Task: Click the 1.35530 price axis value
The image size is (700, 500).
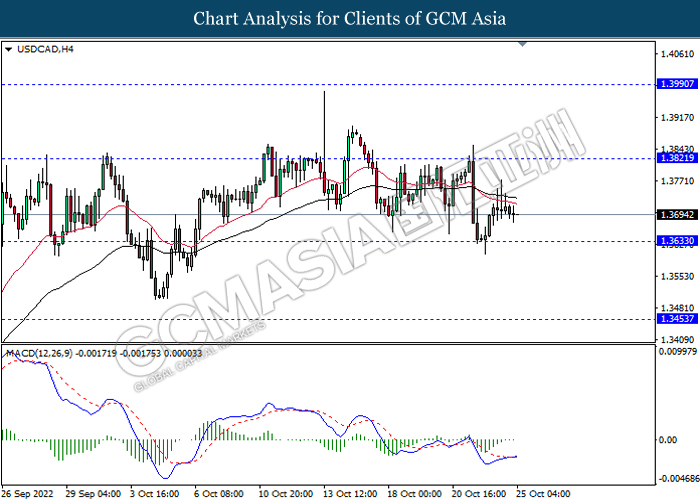Action: [677, 276]
